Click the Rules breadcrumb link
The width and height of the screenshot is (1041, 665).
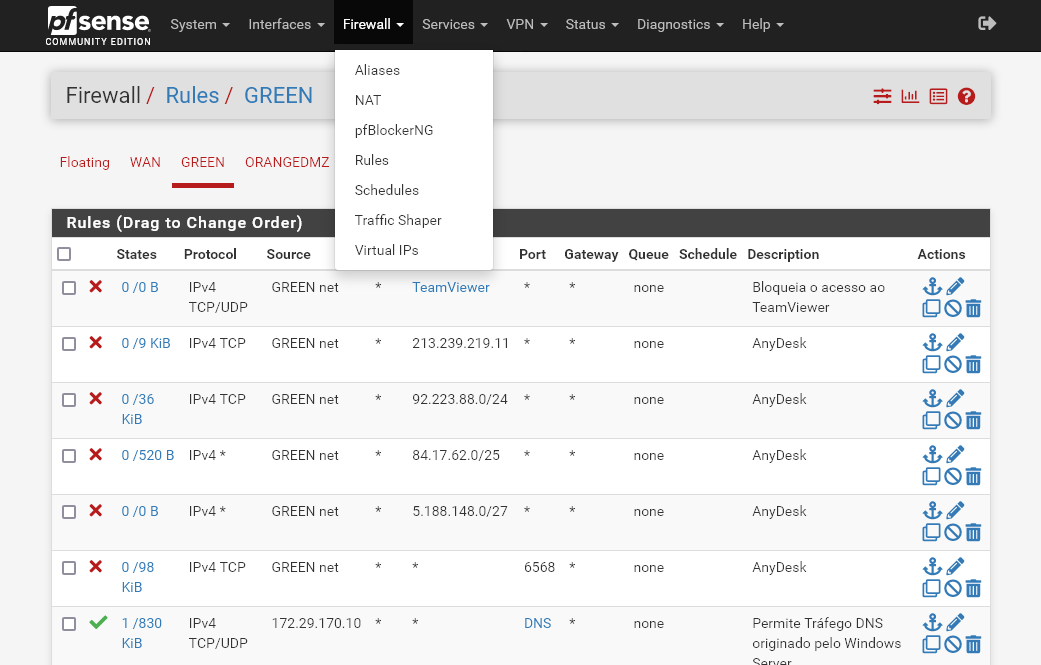pos(194,95)
